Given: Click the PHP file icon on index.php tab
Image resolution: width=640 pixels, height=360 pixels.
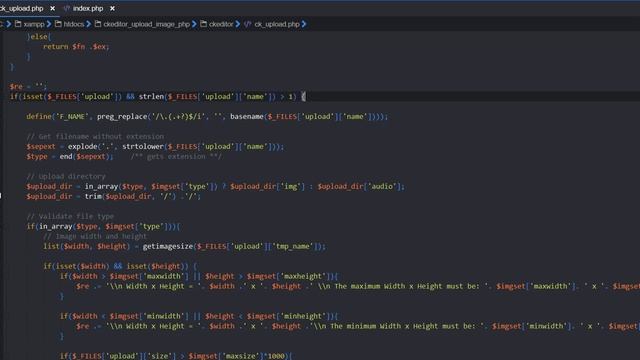Looking at the screenshot, I should pyautogui.click(x=67, y=8).
